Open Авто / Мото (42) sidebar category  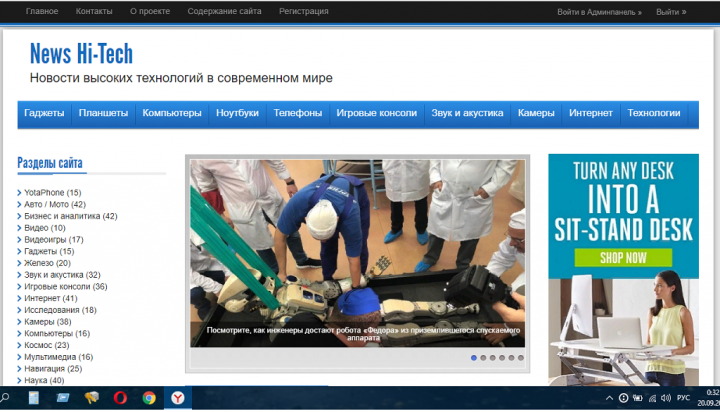55,204
